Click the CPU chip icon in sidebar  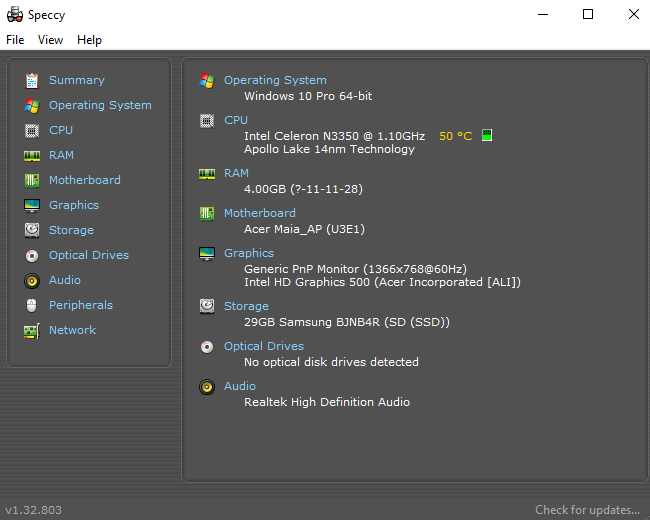[32, 131]
